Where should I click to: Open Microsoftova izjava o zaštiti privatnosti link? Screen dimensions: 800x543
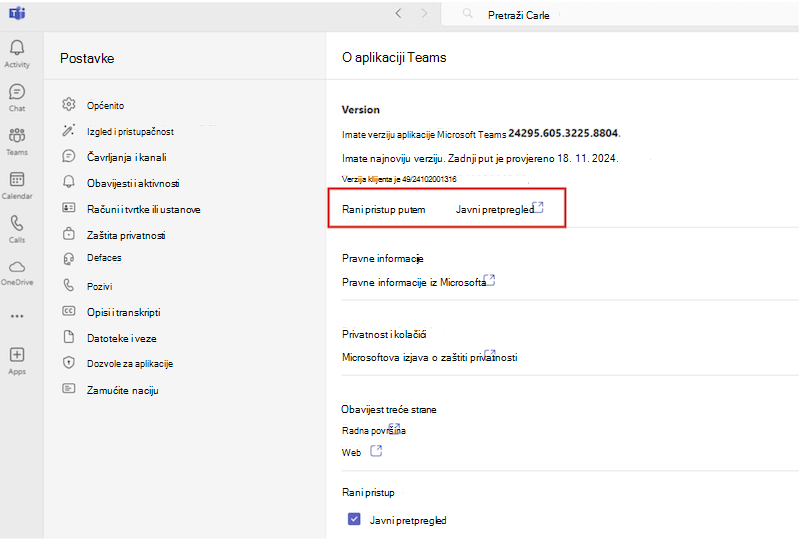(430, 357)
